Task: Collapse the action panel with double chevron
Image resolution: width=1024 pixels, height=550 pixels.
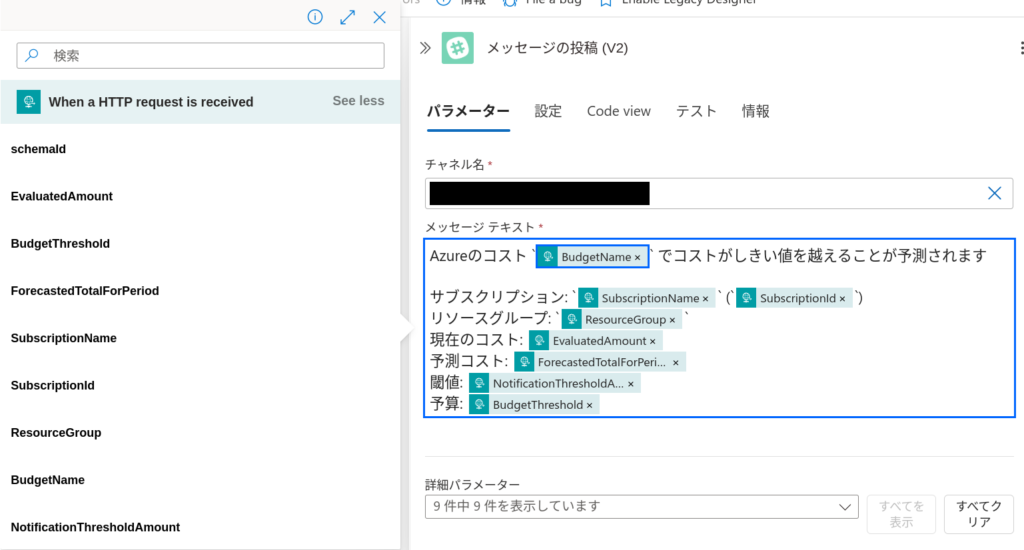Action: [425, 48]
